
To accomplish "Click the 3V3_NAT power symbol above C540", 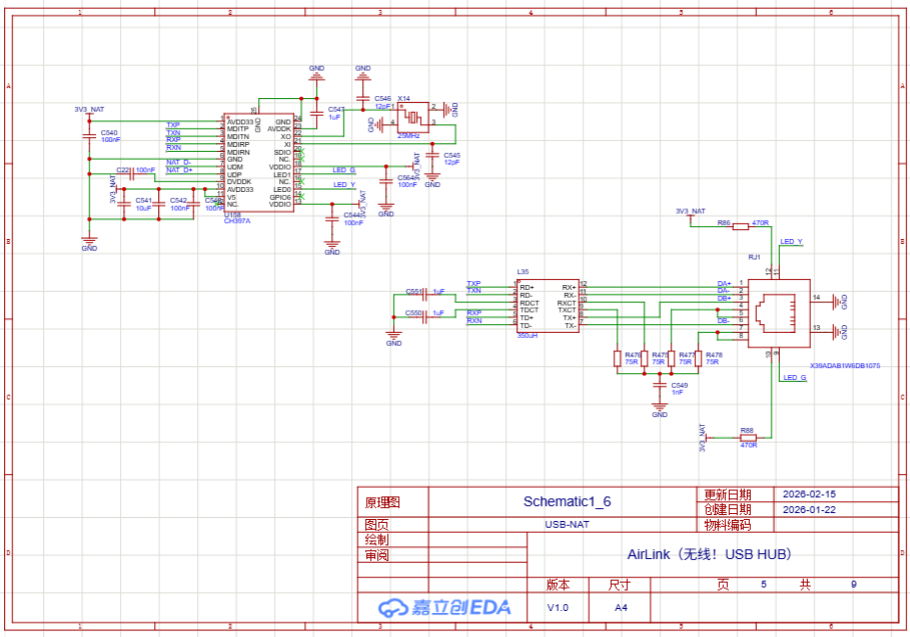I will [89, 112].
